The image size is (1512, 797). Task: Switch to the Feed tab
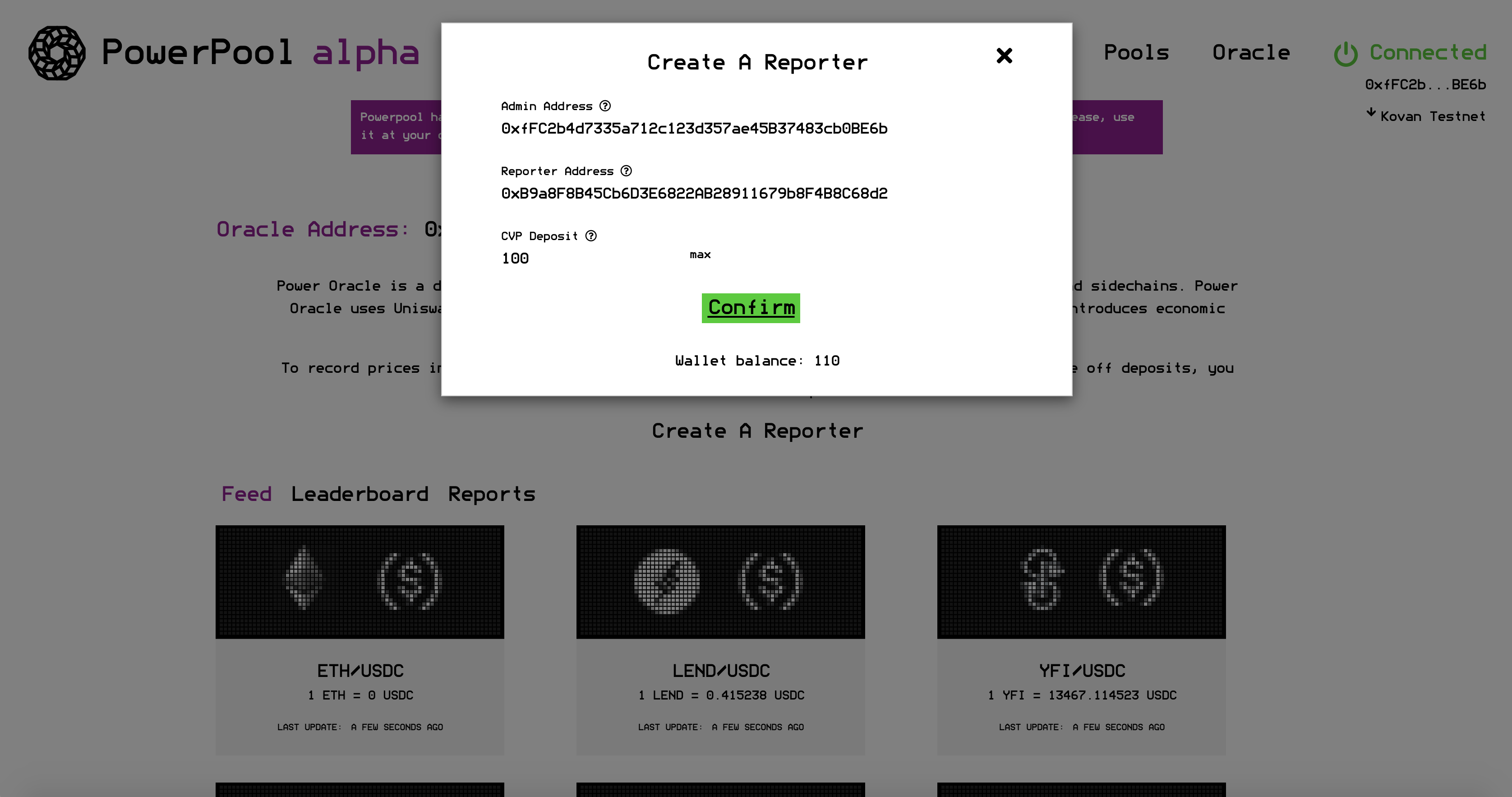tap(247, 494)
